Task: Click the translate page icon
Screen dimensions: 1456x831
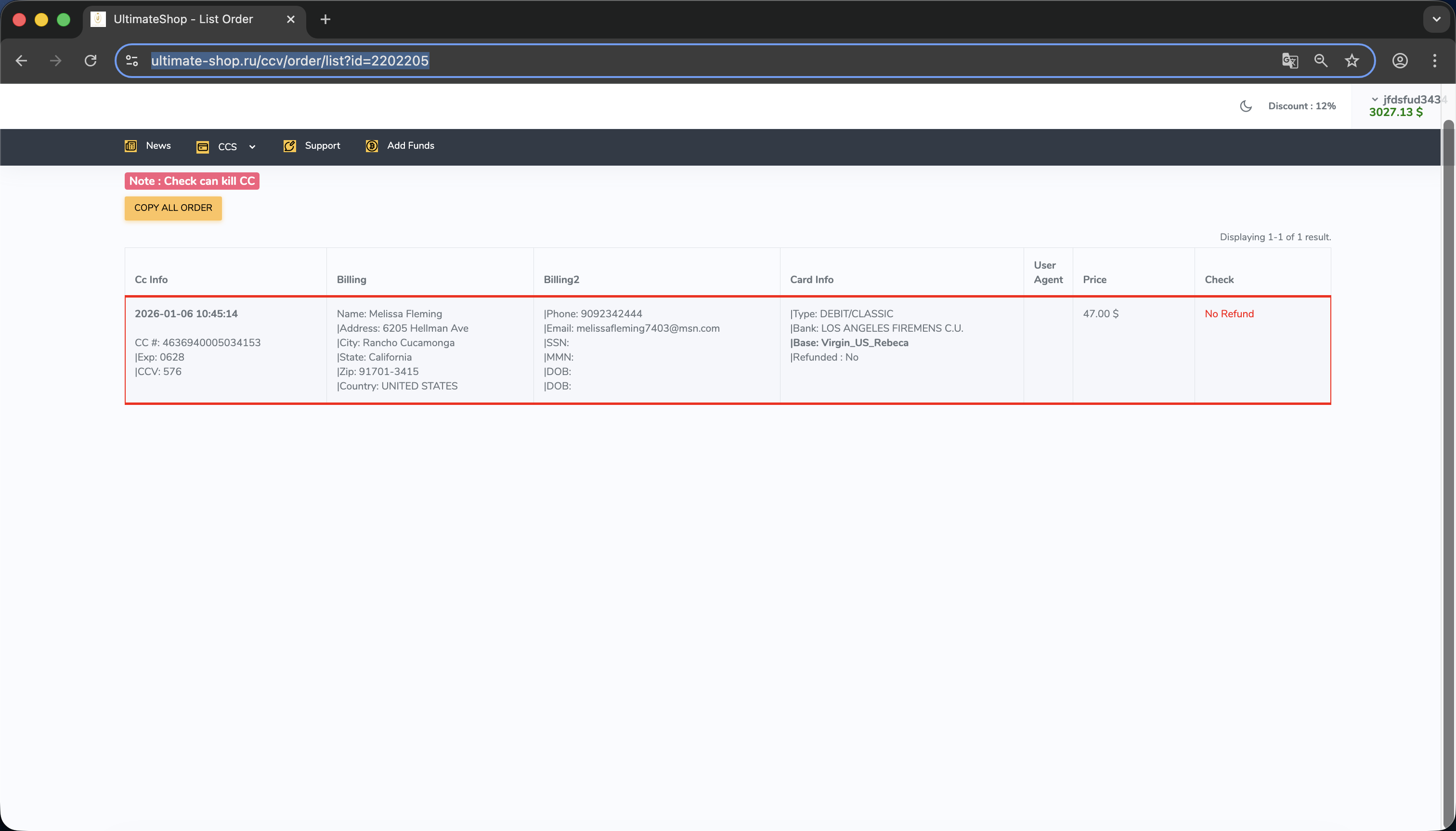Action: pyautogui.click(x=1289, y=61)
